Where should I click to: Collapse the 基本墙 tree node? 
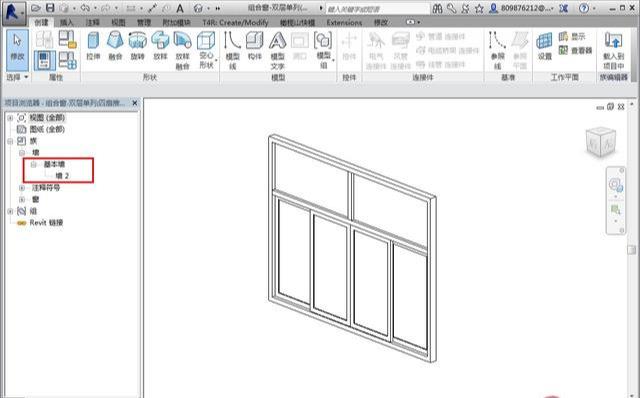[x=34, y=164]
